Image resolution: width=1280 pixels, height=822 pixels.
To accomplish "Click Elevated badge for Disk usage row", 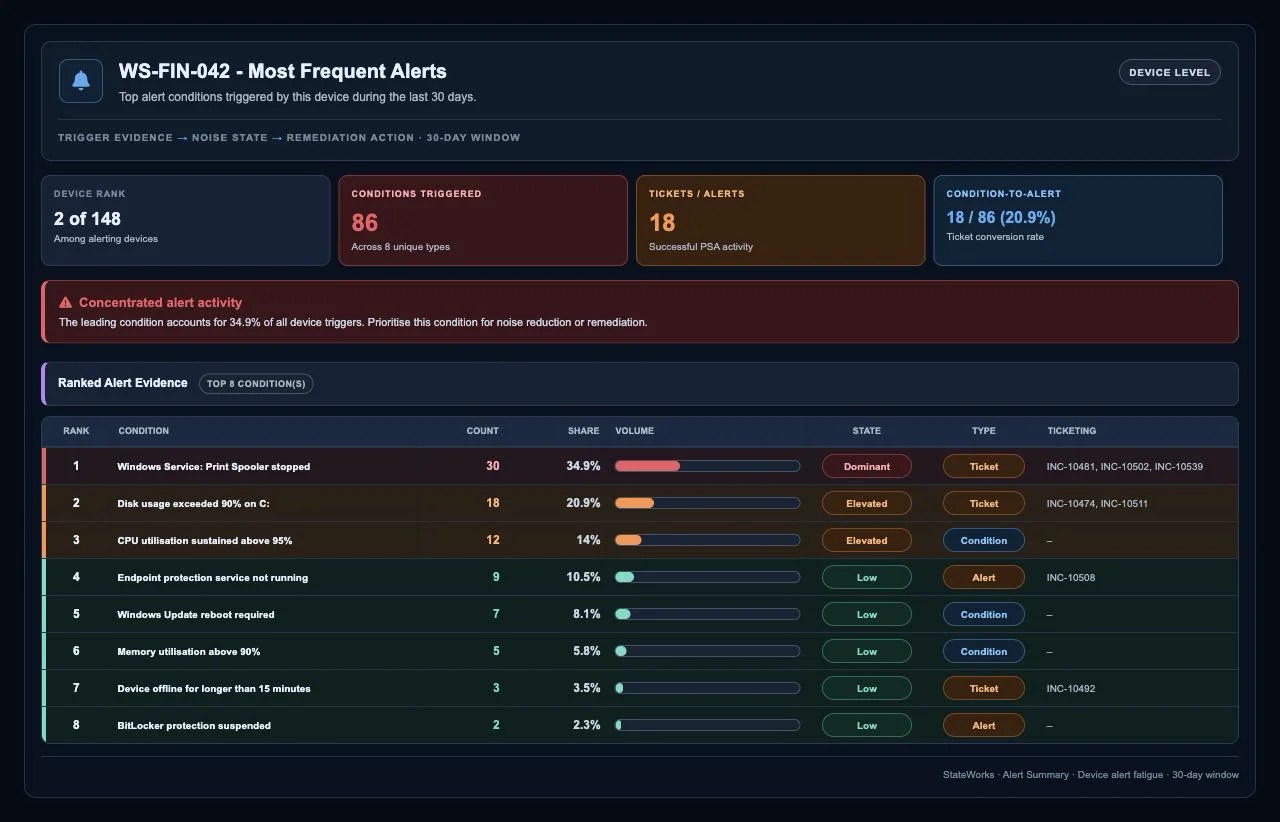I will click(x=866, y=503).
